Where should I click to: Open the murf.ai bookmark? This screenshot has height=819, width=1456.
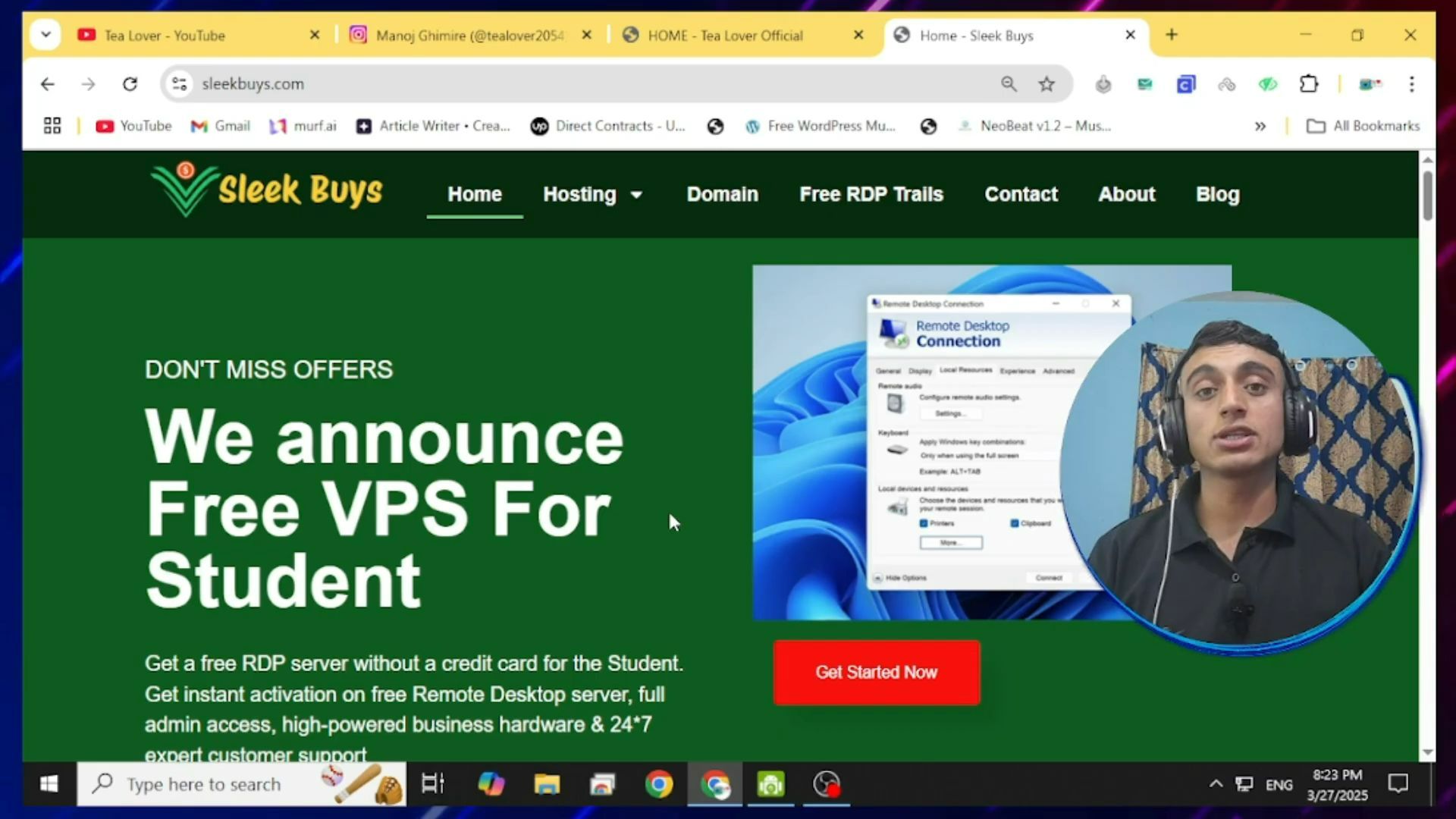pyautogui.click(x=303, y=126)
